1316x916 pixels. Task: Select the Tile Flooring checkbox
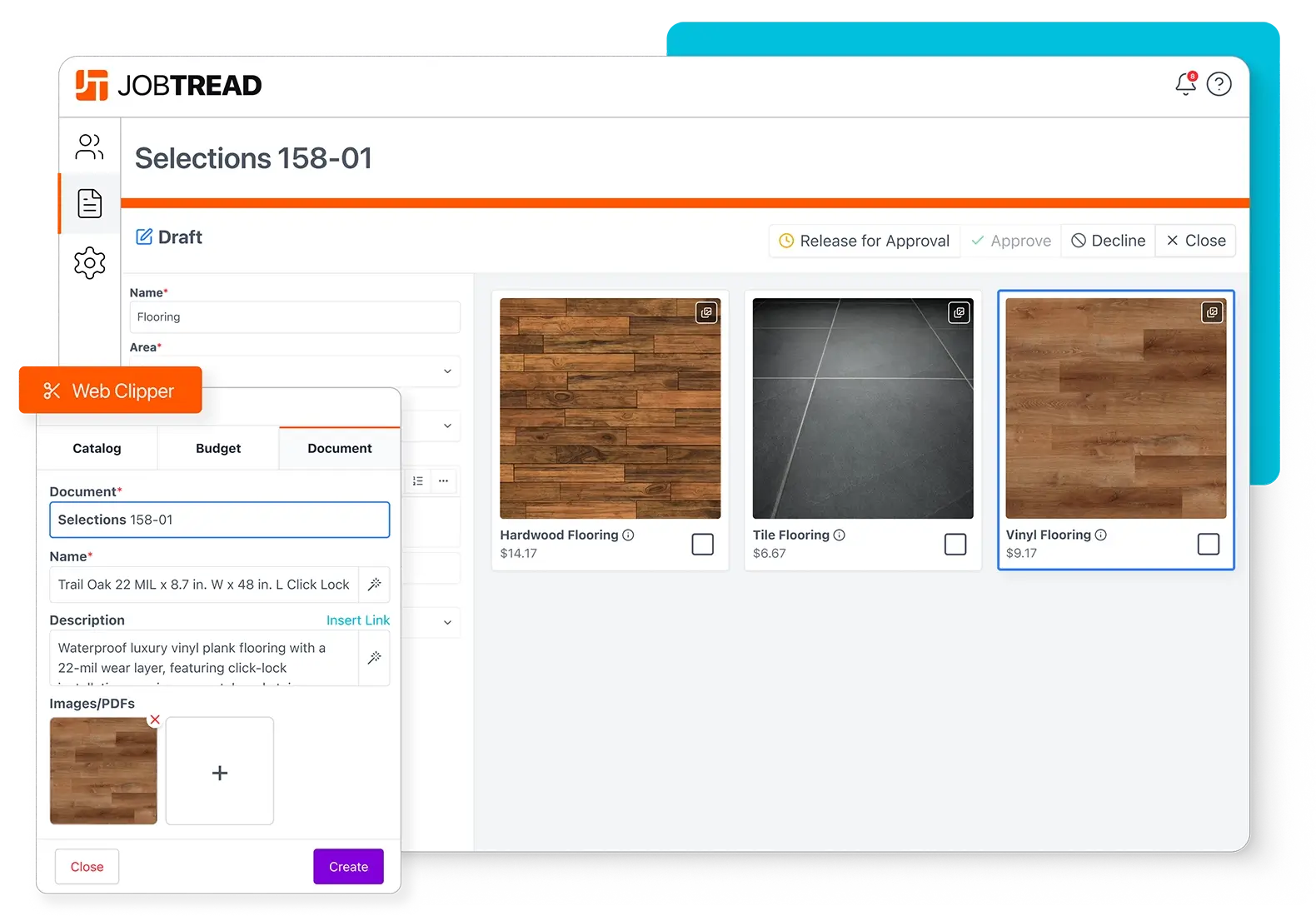tap(955, 544)
